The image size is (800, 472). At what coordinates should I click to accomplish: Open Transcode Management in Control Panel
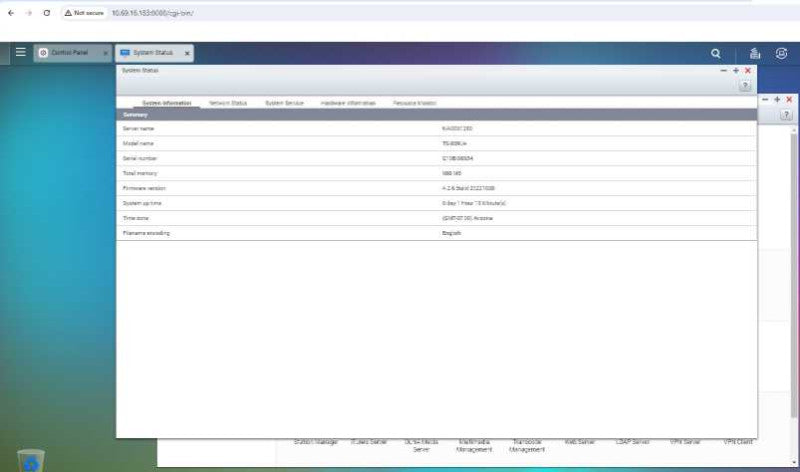[x=527, y=445]
